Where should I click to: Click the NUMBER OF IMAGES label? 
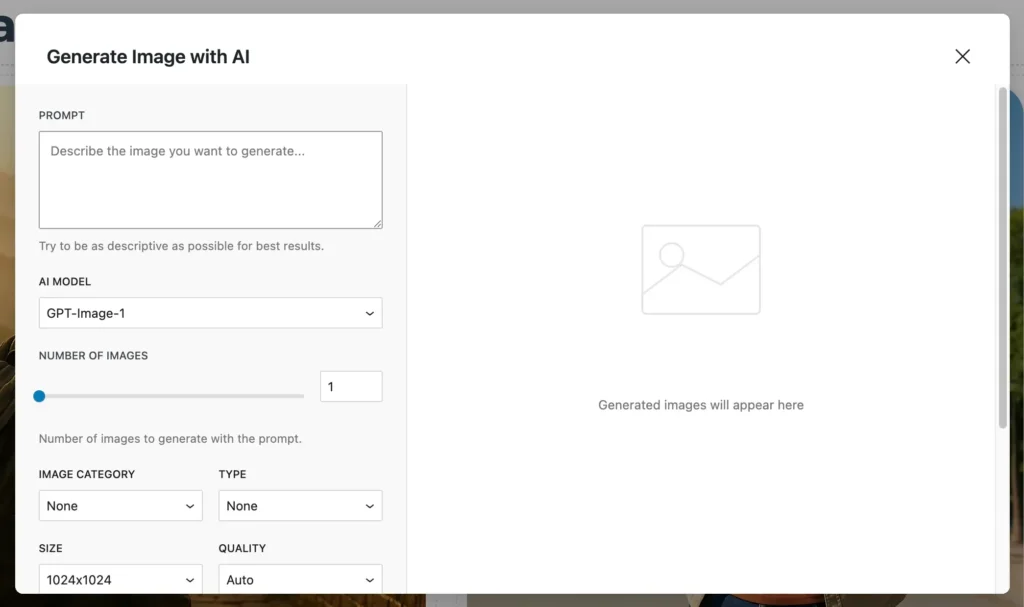coord(93,355)
